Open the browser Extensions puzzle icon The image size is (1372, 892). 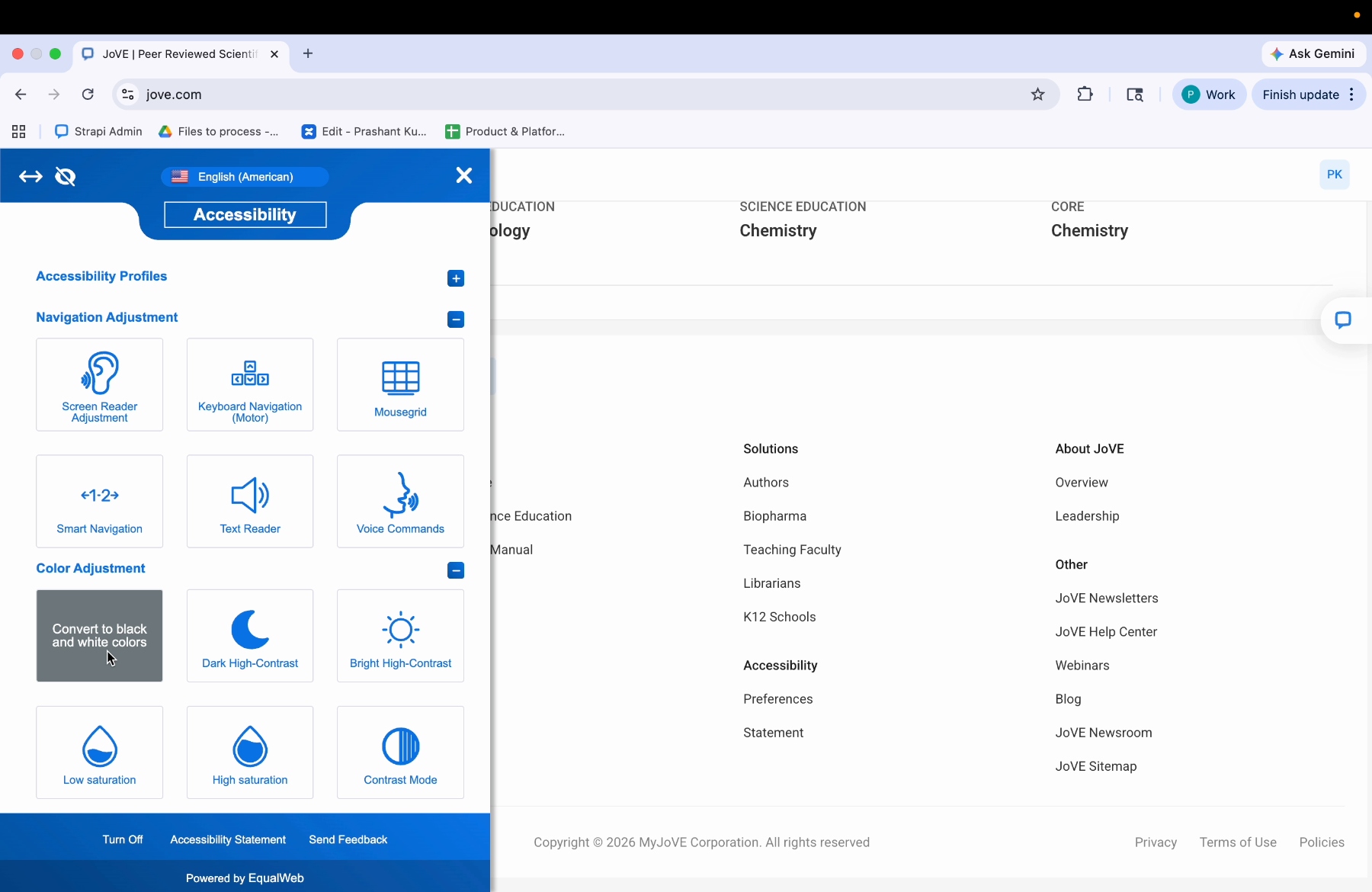[x=1085, y=95]
